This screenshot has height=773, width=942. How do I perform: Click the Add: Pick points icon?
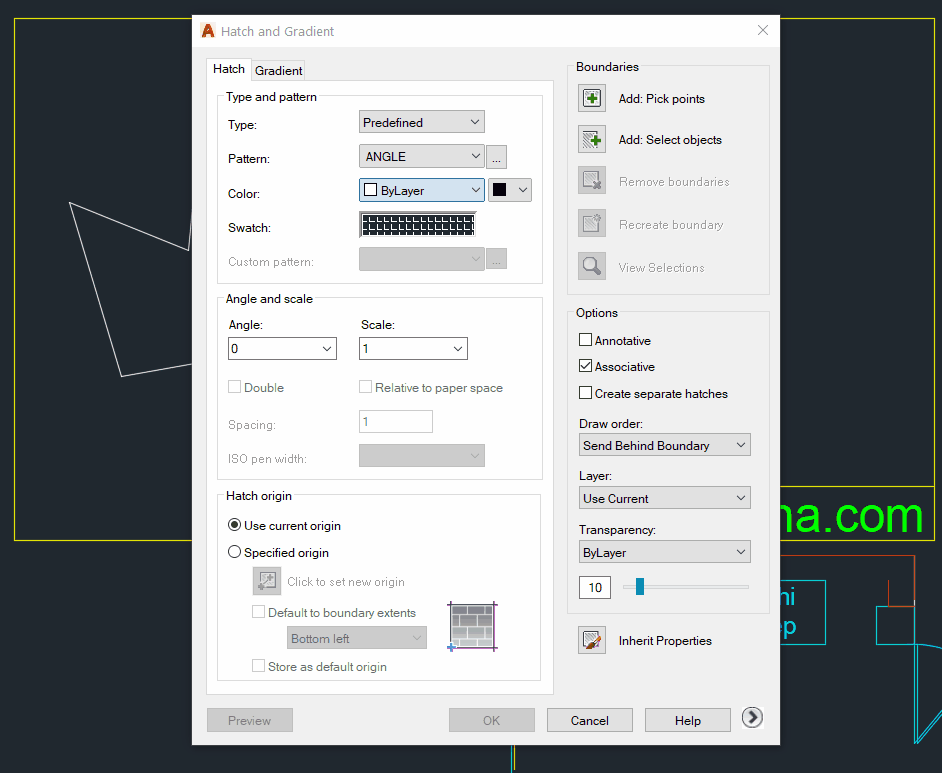pyautogui.click(x=592, y=98)
